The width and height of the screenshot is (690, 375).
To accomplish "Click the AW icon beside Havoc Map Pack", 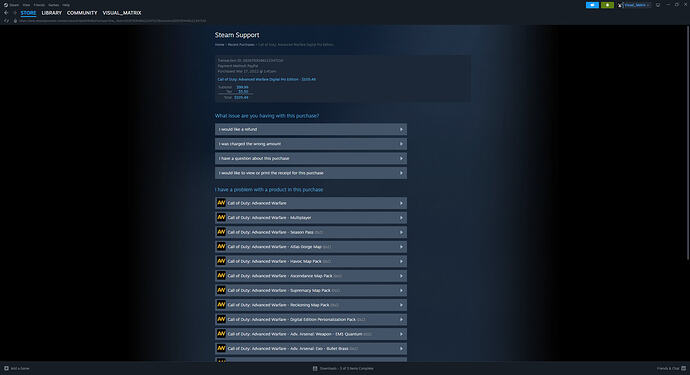I will (x=221, y=261).
